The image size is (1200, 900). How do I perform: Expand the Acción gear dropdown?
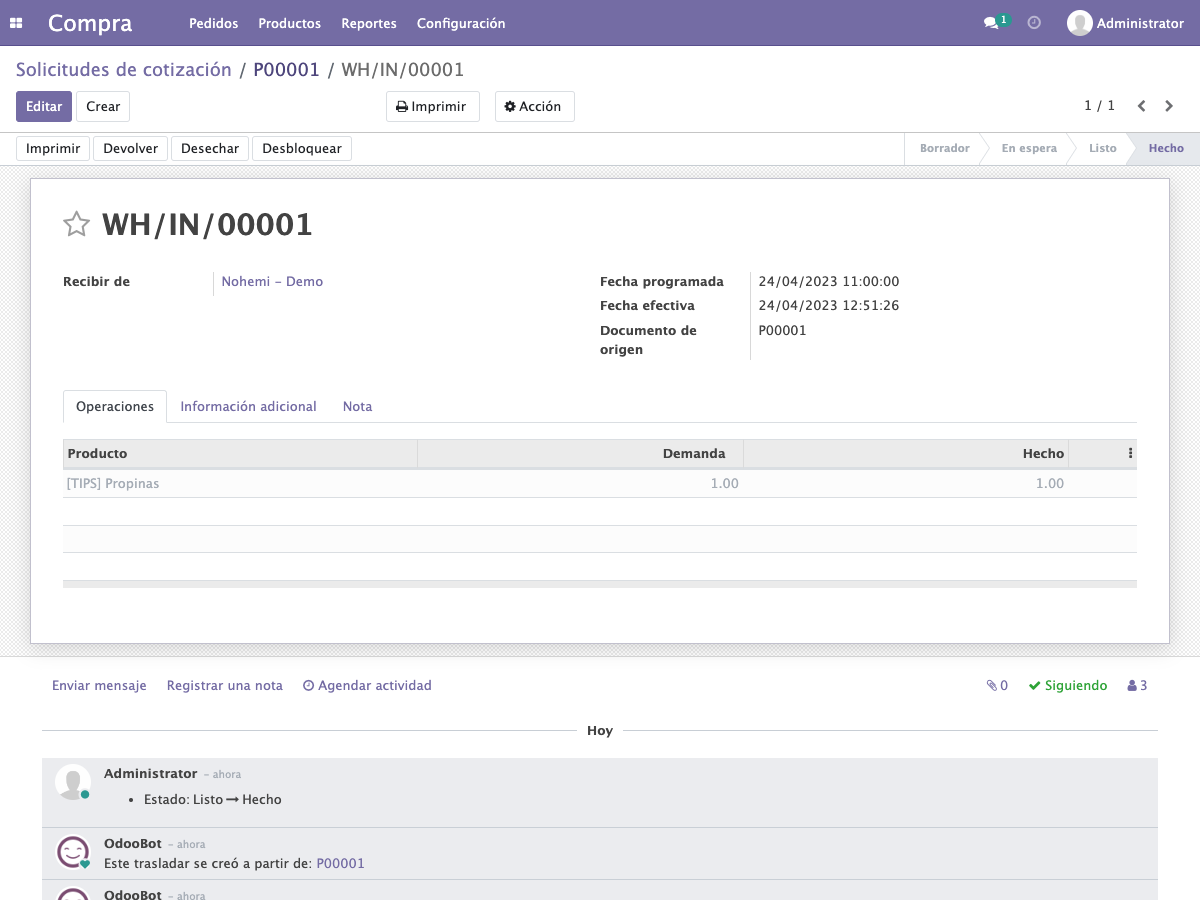point(535,107)
